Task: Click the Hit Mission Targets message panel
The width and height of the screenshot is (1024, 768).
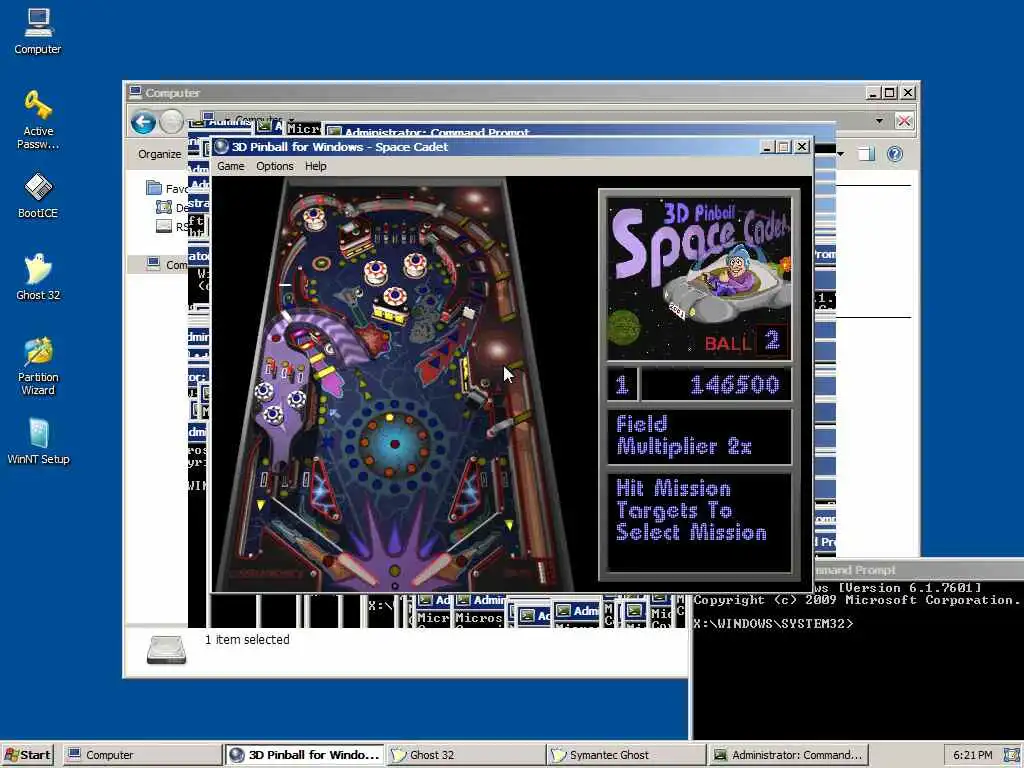Action: point(699,522)
